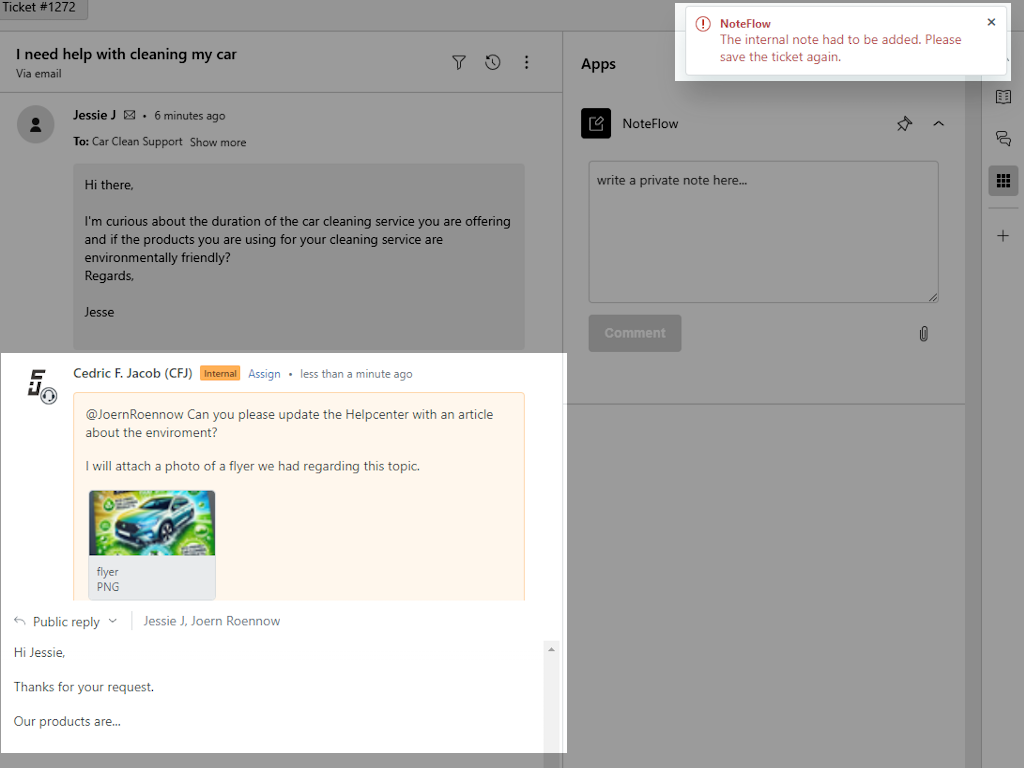Click the plus icon to add sidebar item
The image size is (1024, 768).
pos(1003,235)
